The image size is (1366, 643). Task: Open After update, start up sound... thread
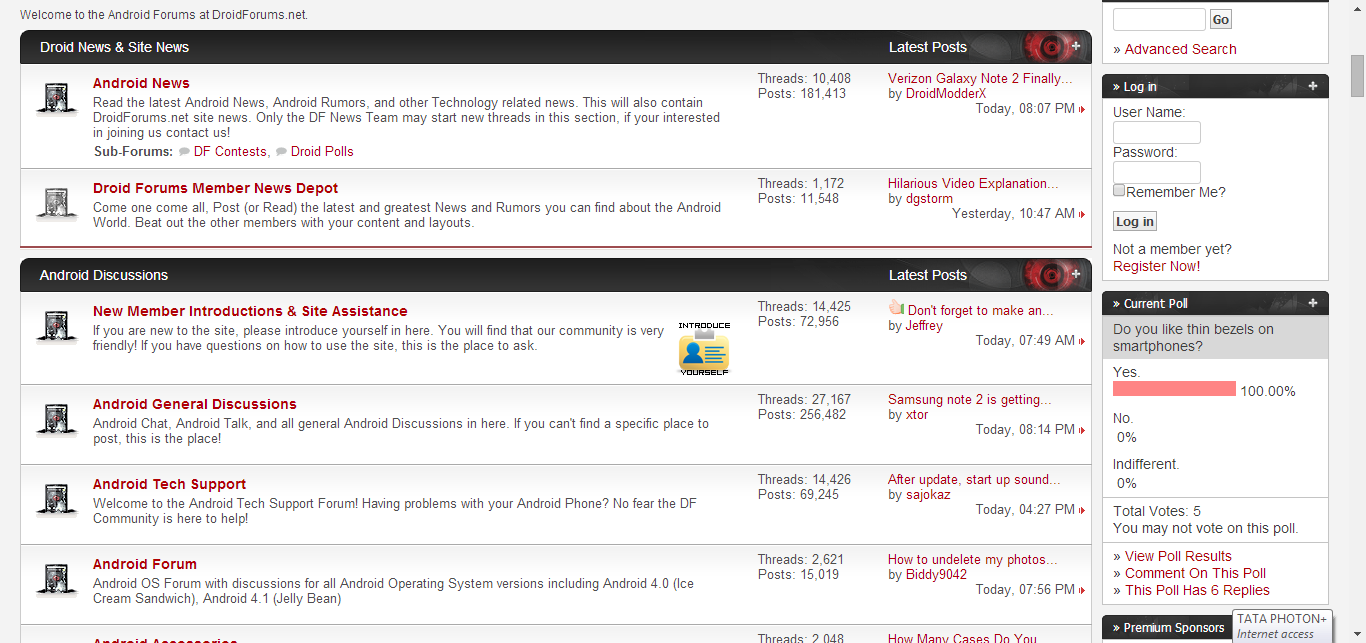973,479
